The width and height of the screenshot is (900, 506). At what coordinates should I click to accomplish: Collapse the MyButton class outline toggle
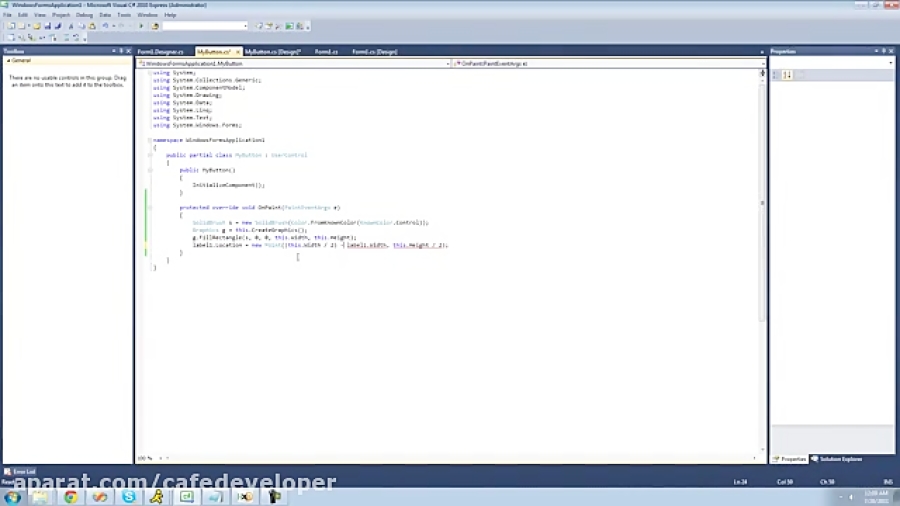[x=150, y=155]
